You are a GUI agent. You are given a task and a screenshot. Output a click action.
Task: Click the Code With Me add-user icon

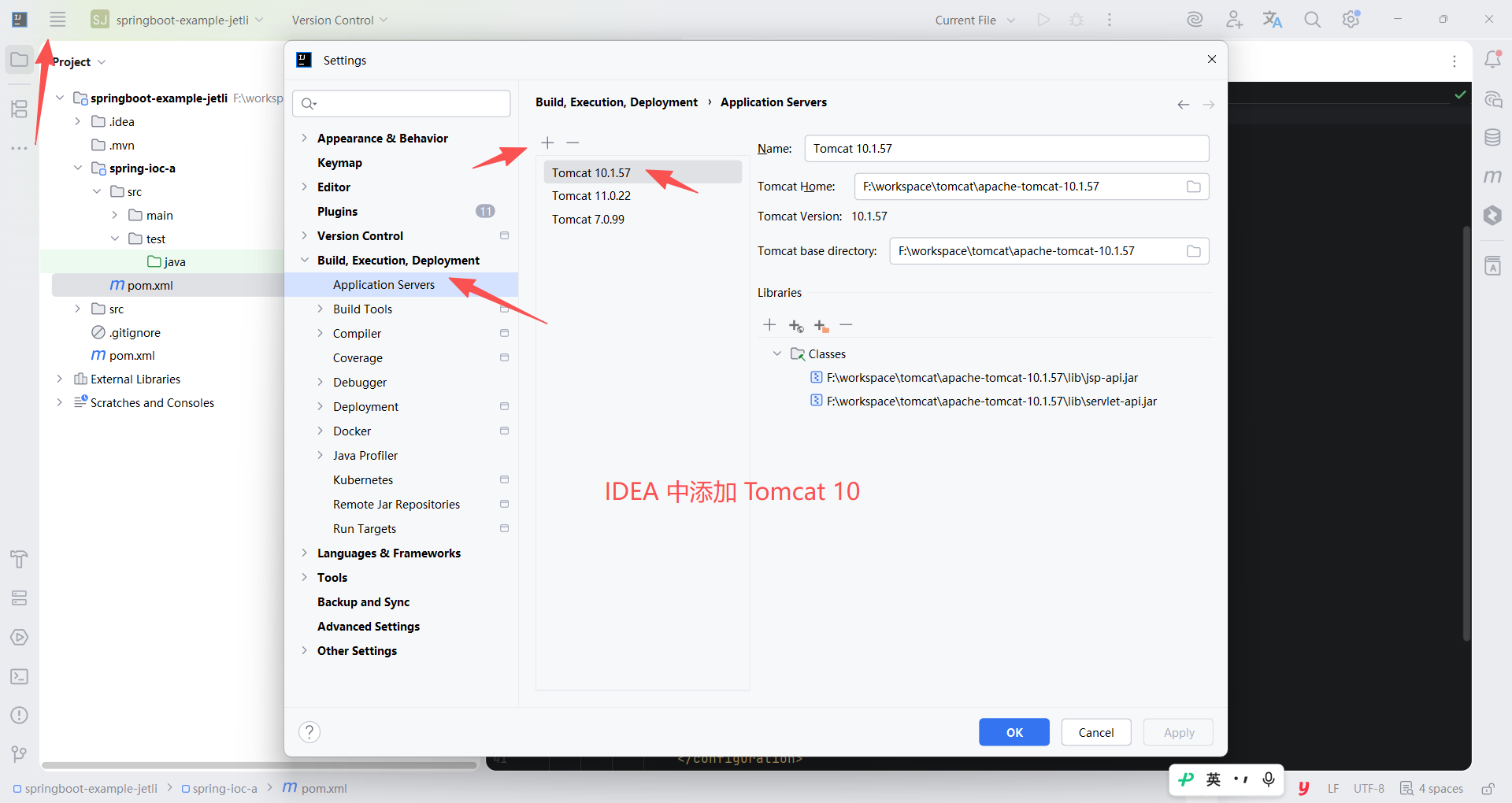pos(1234,20)
